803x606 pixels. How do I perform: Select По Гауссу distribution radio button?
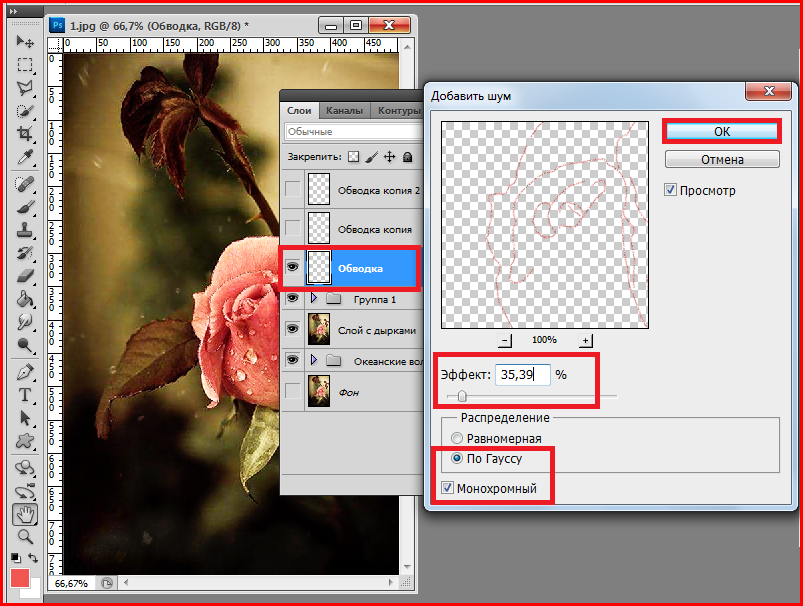(x=456, y=458)
